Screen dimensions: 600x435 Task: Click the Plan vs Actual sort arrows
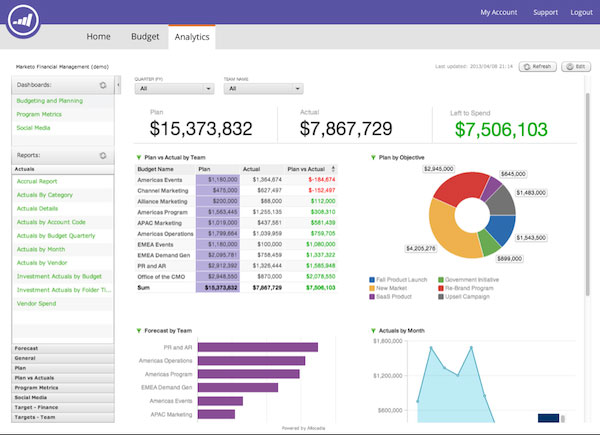[x=333, y=169]
